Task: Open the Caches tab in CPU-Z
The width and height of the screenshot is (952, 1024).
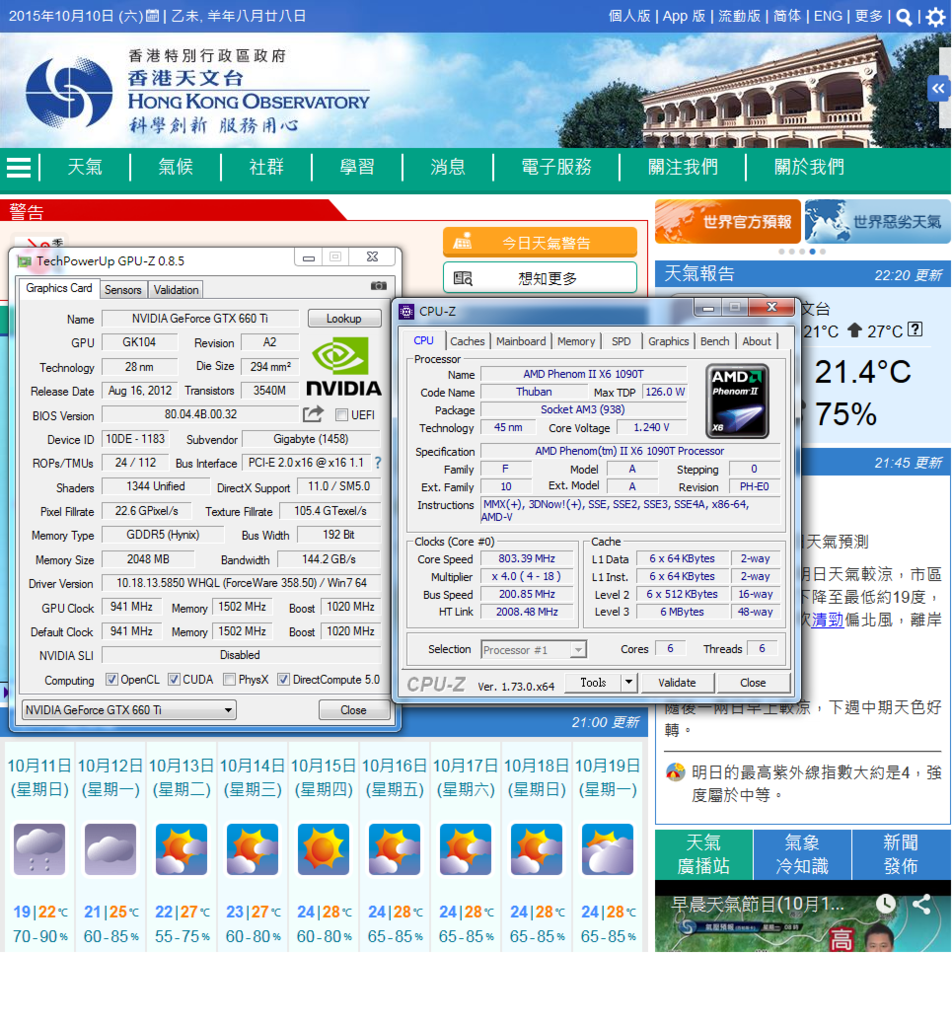Action: (x=468, y=341)
